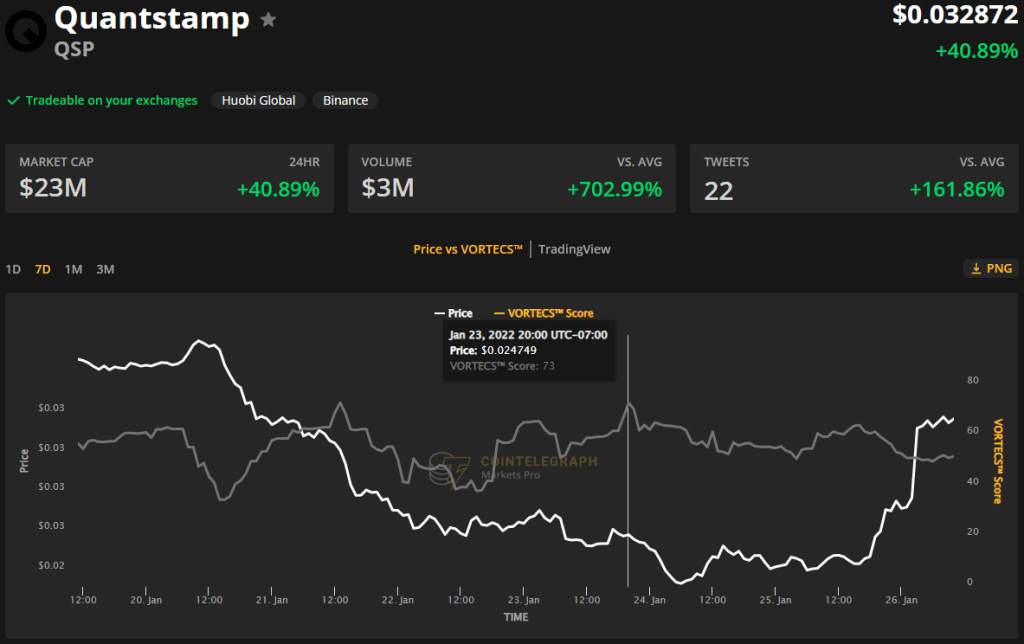The height and width of the screenshot is (644, 1024).
Task: Toggle the Price series in legend
Action: [453, 313]
